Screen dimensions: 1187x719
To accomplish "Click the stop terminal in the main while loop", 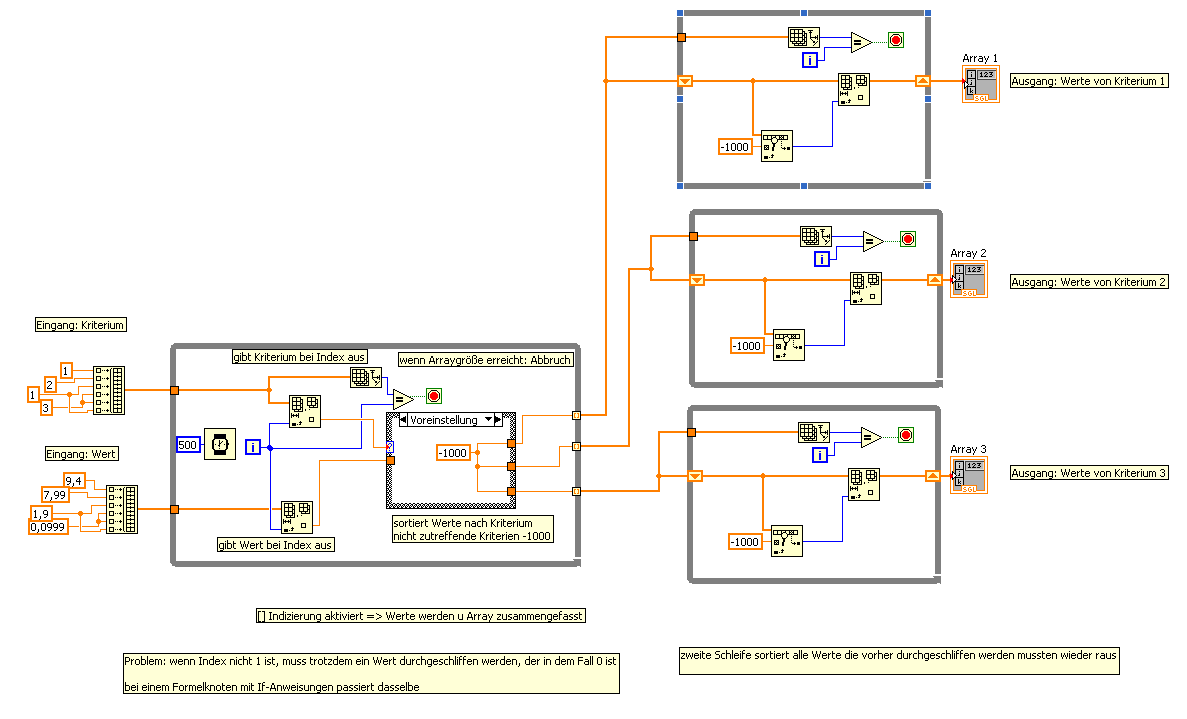I will point(434,396).
